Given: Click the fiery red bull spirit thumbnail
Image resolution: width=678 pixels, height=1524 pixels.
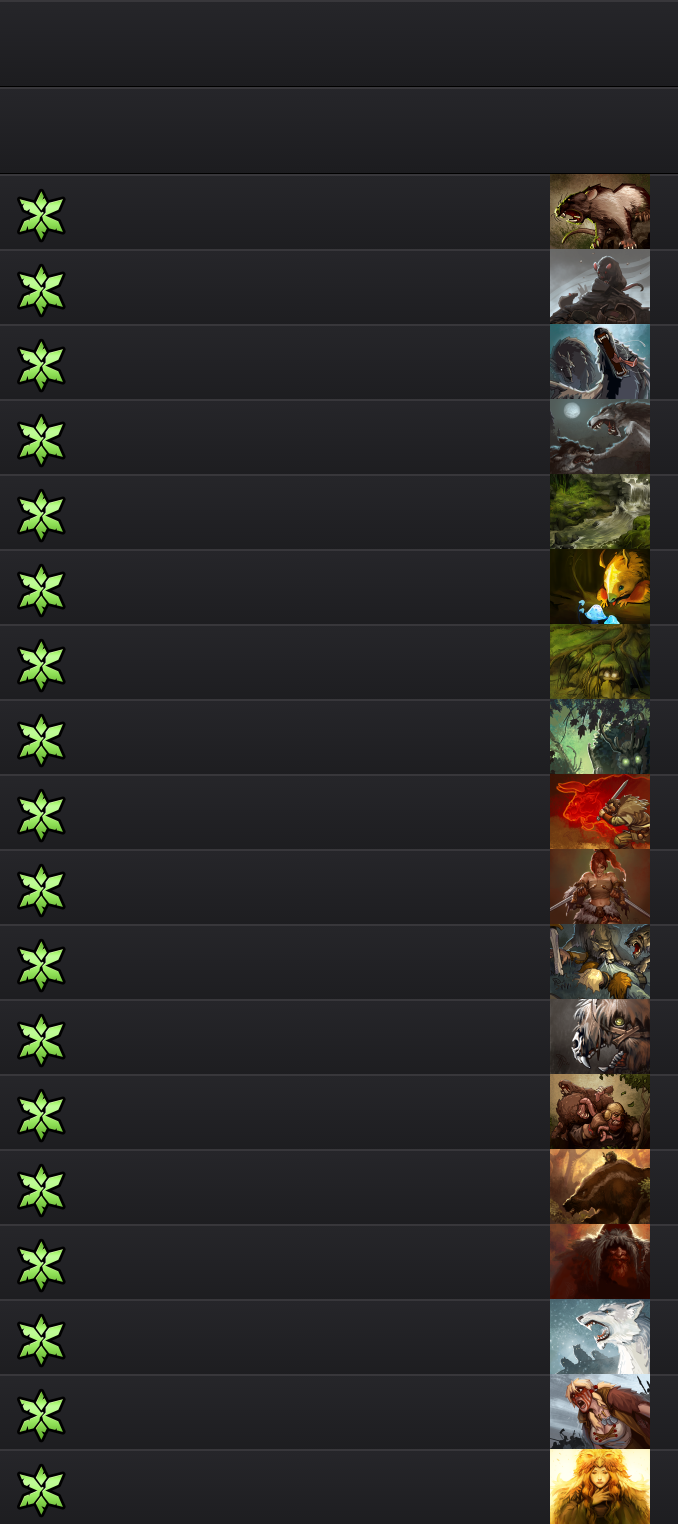Looking at the screenshot, I should pos(600,812).
